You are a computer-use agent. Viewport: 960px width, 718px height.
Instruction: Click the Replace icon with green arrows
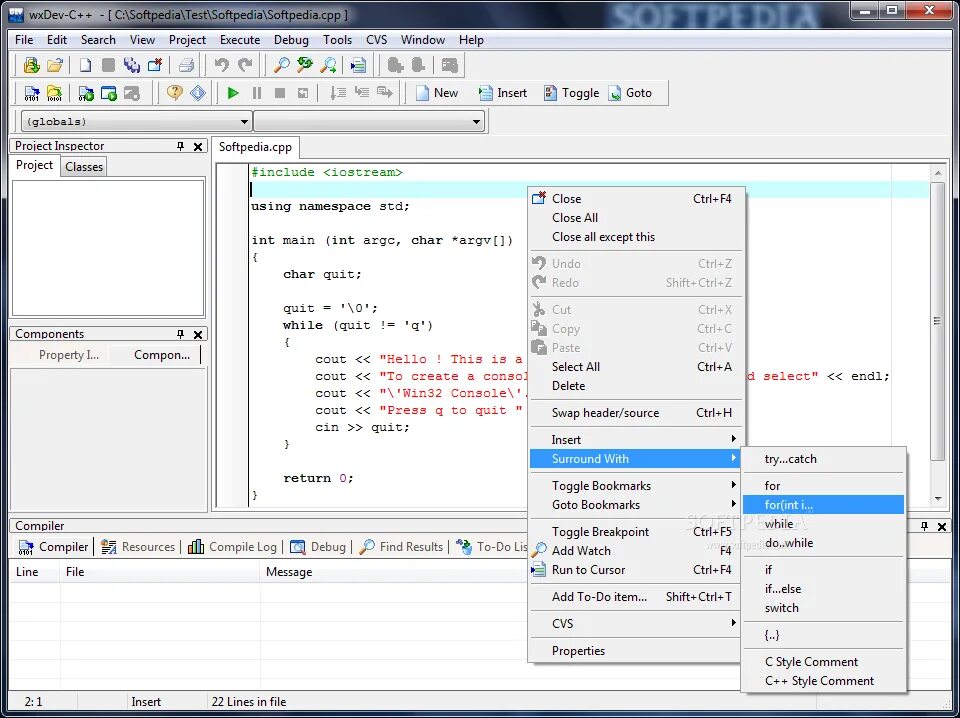coord(304,65)
